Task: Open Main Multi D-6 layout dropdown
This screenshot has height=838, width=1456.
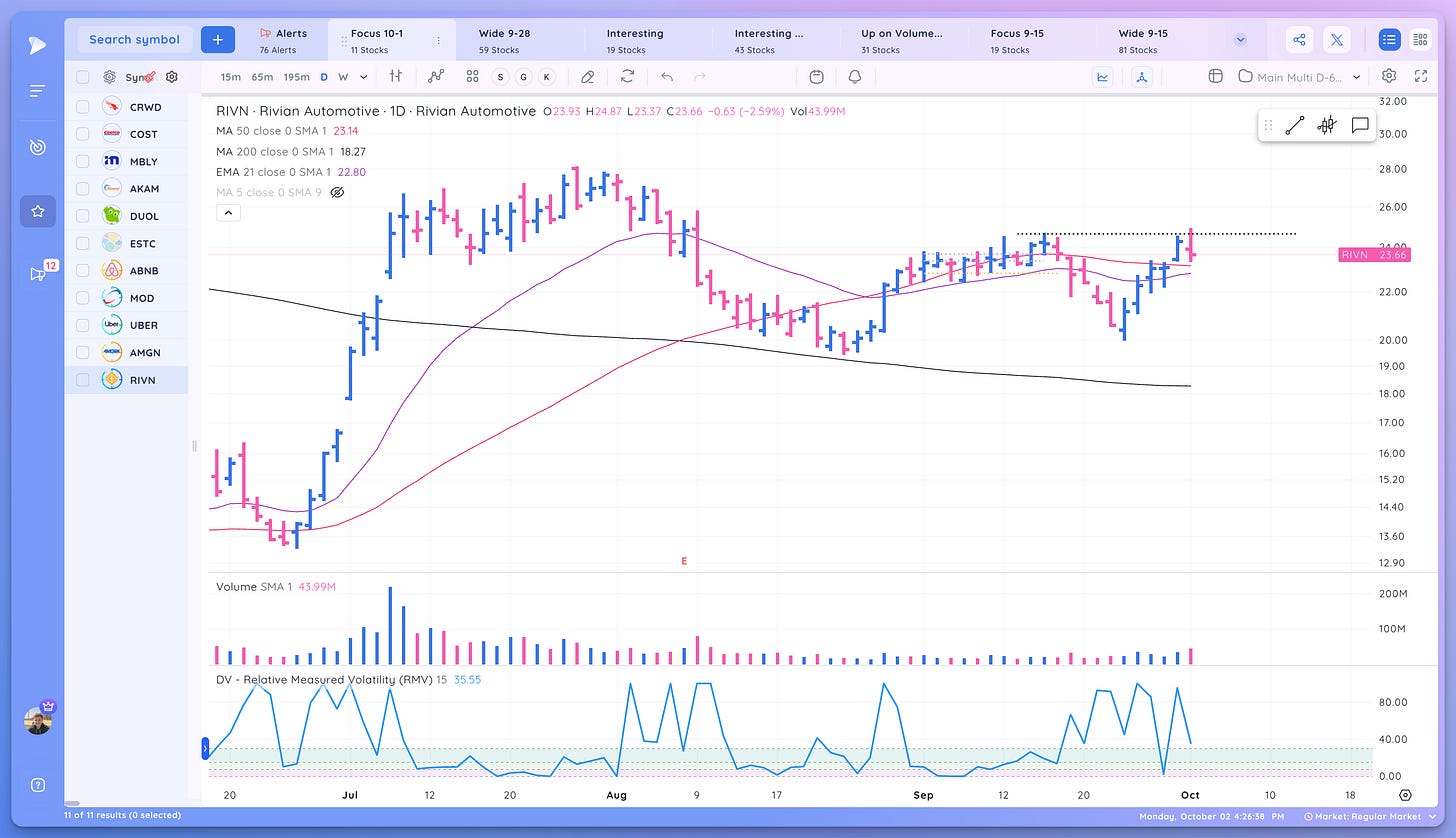Action: click(x=1300, y=76)
